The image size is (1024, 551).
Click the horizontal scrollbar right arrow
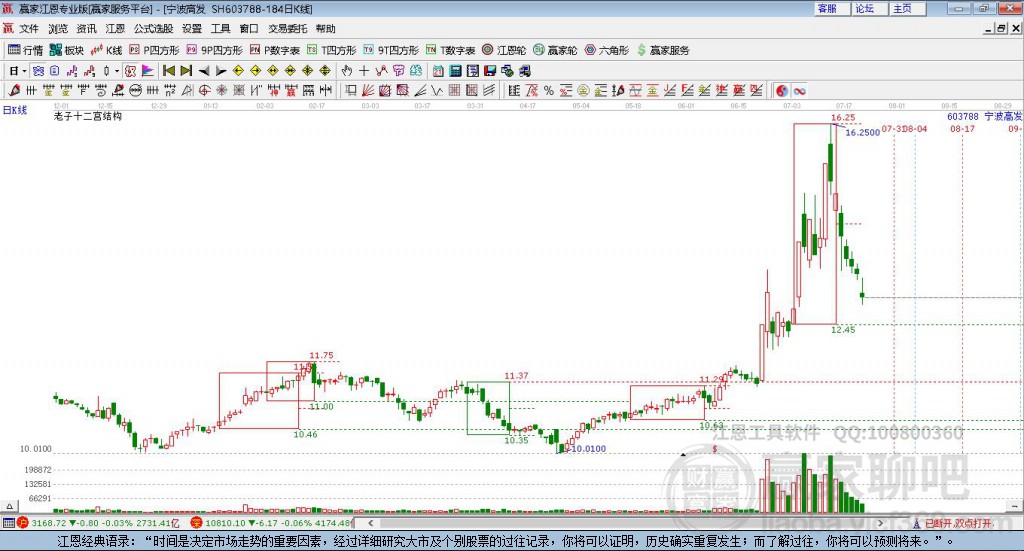click(880, 523)
